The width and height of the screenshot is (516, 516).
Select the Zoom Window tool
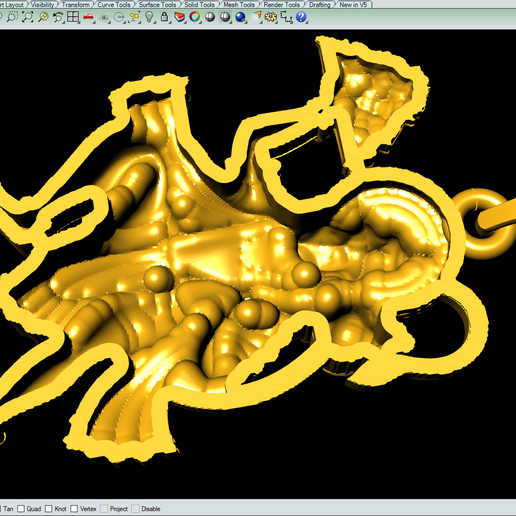(12, 17)
